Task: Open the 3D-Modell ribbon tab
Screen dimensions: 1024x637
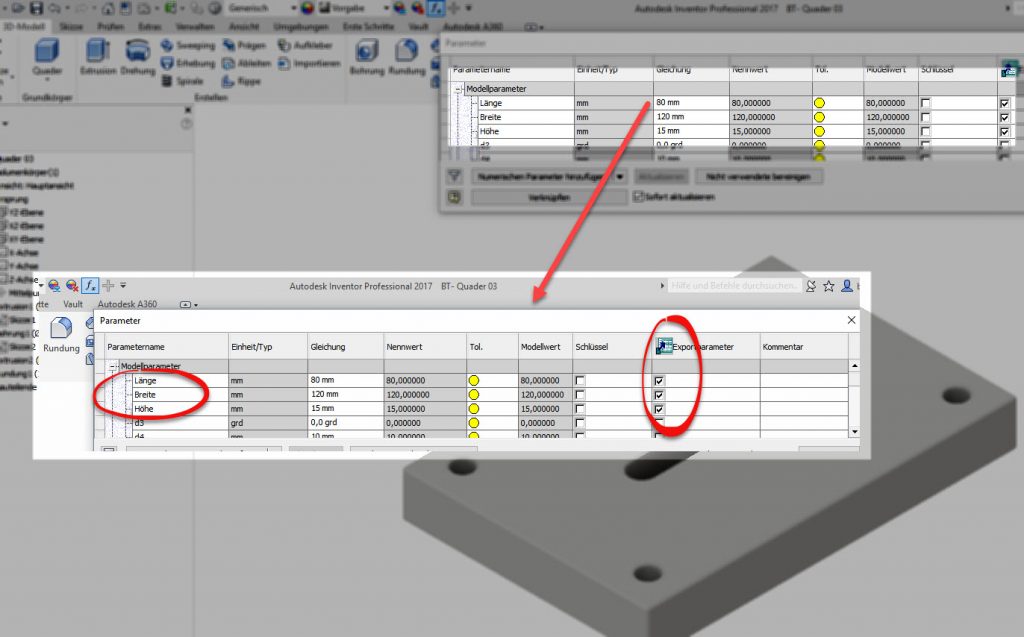Action: [x=24, y=26]
